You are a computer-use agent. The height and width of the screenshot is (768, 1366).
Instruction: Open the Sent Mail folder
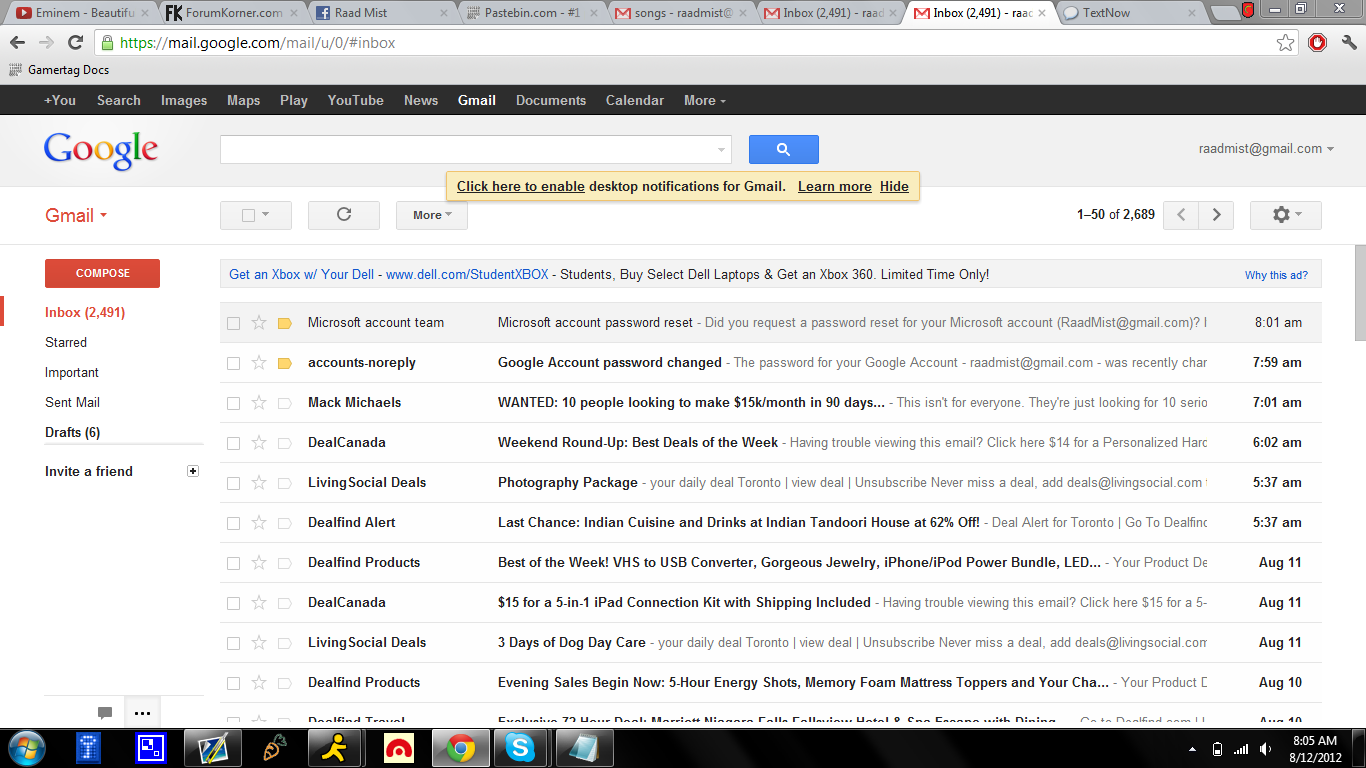72,402
